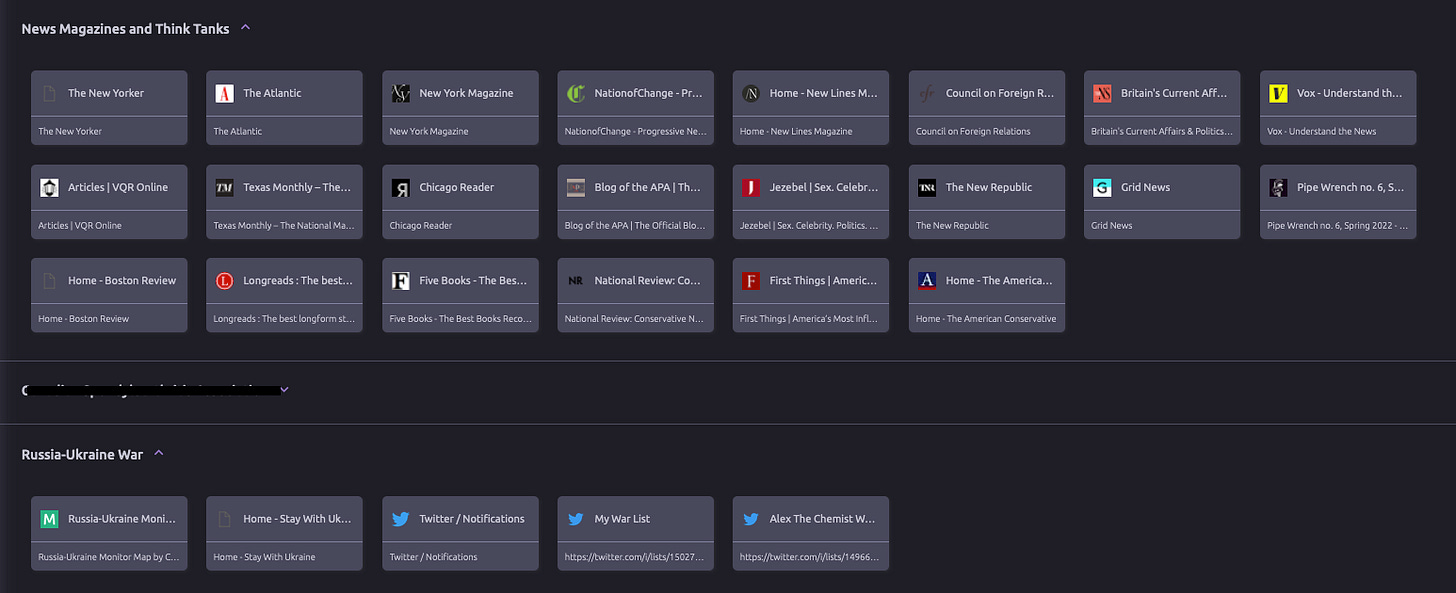This screenshot has height=593, width=1456.
Task: Click 'Five Books - The Best Books Reco...' subtitle
Action: click(x=460, y=319)
